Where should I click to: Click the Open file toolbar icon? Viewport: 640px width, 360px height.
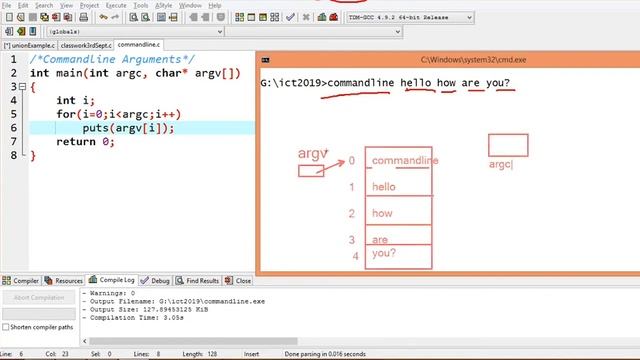(21, 17)
